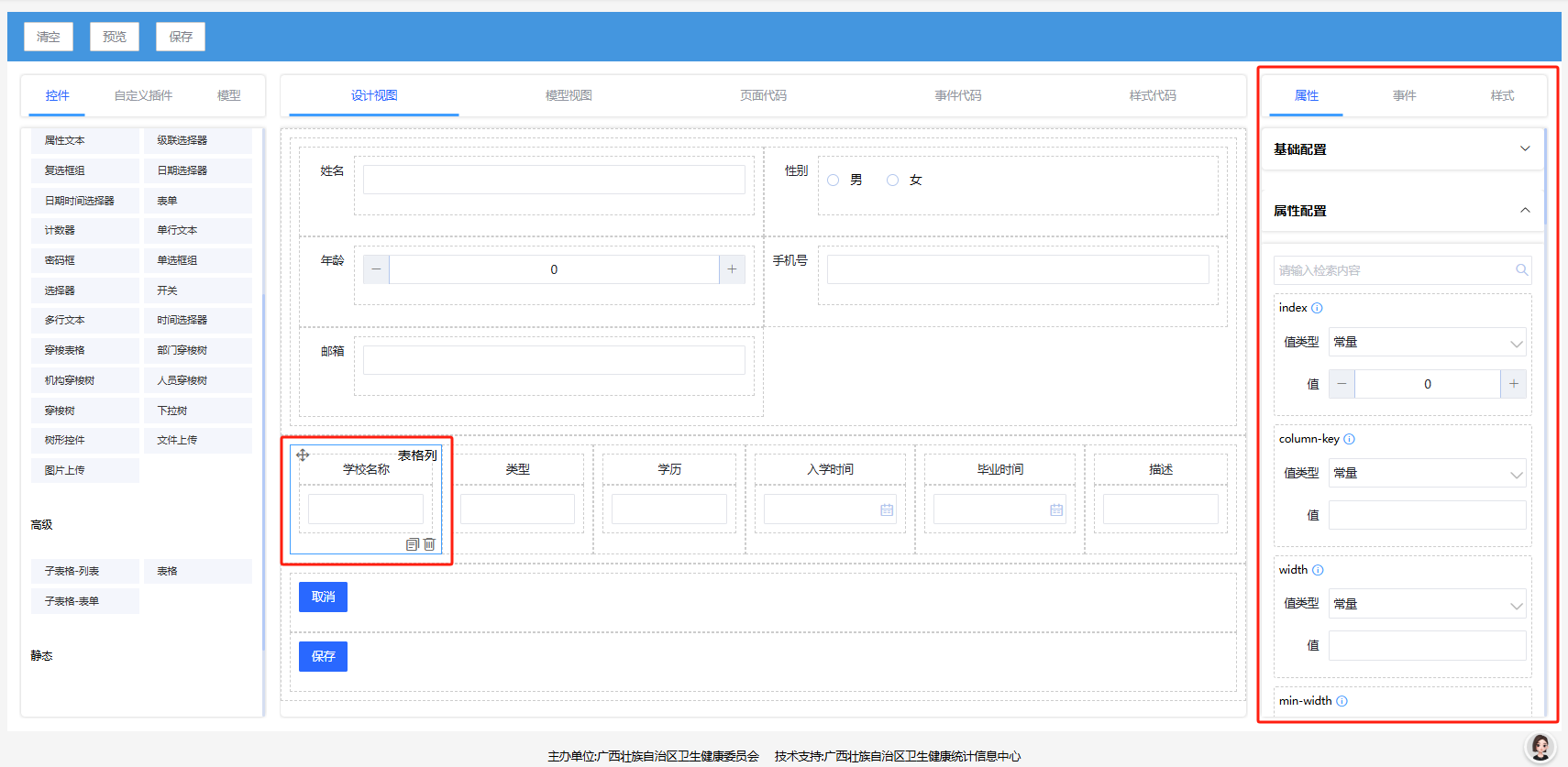Delete the 学校名称 table column via trash icon
The height and width of the screenshot is (767, 1568).
point(429,544)
